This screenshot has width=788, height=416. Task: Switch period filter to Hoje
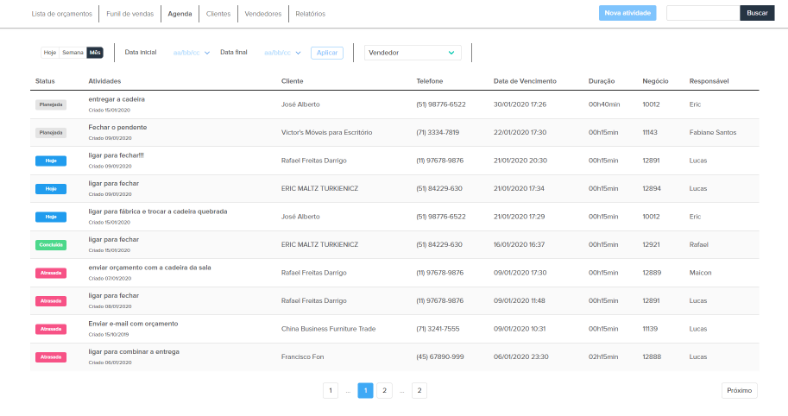click(x=50, y=53)
